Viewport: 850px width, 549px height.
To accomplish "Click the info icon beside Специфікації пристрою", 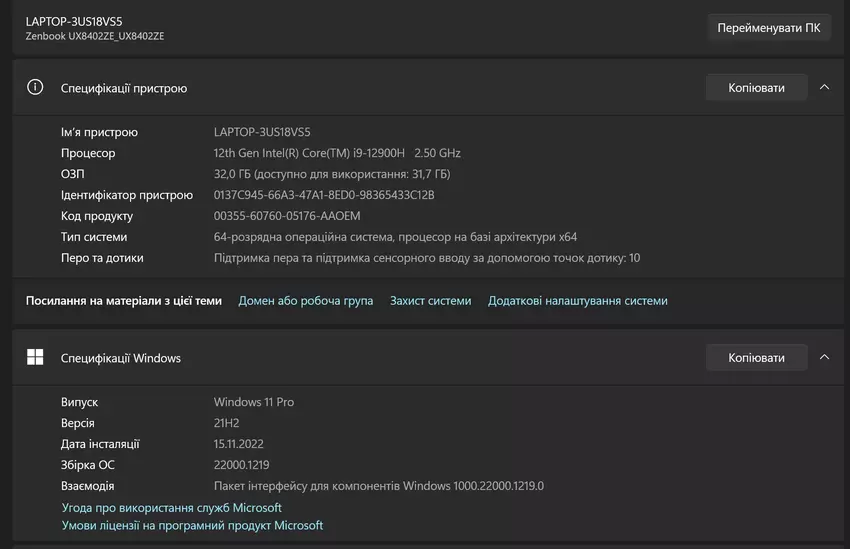I will coord(35,87).
